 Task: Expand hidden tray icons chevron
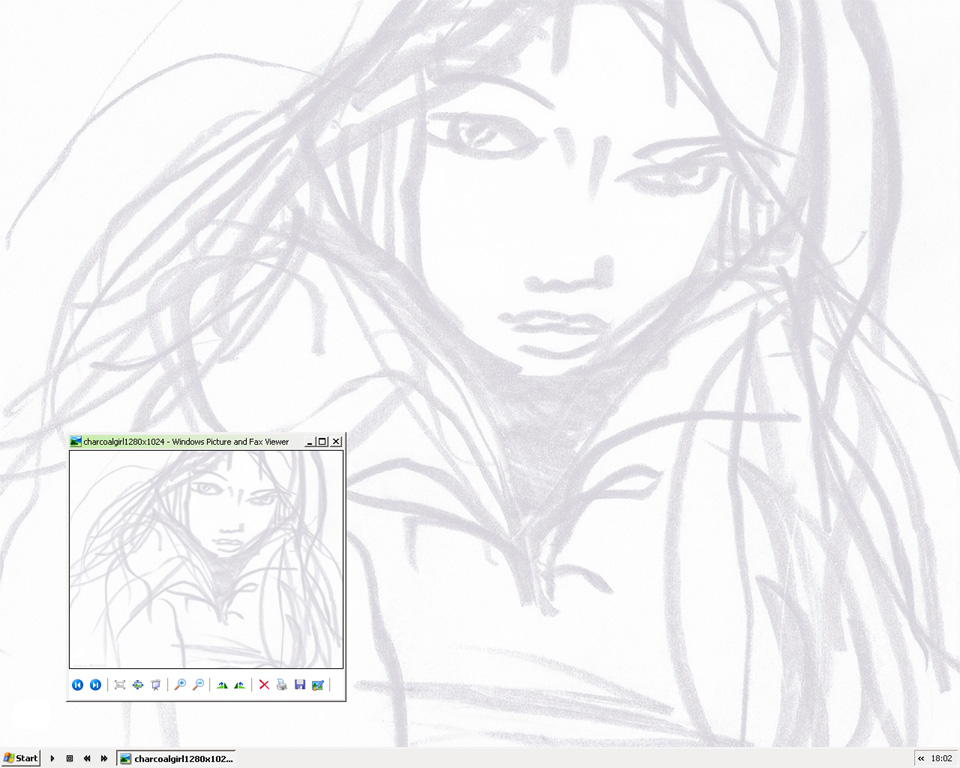tap(921, 758)
